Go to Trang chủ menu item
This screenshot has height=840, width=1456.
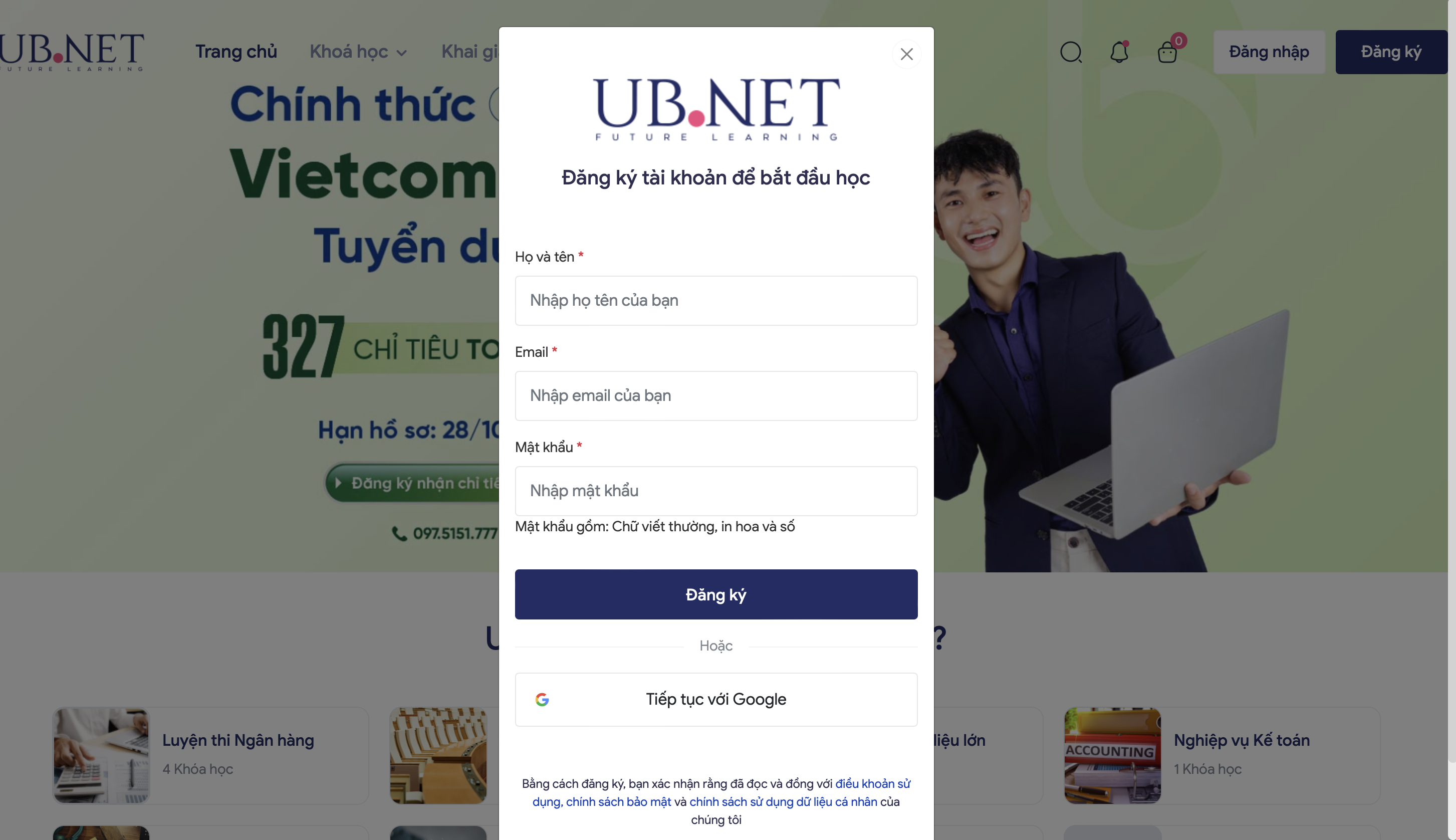[236, 52]
